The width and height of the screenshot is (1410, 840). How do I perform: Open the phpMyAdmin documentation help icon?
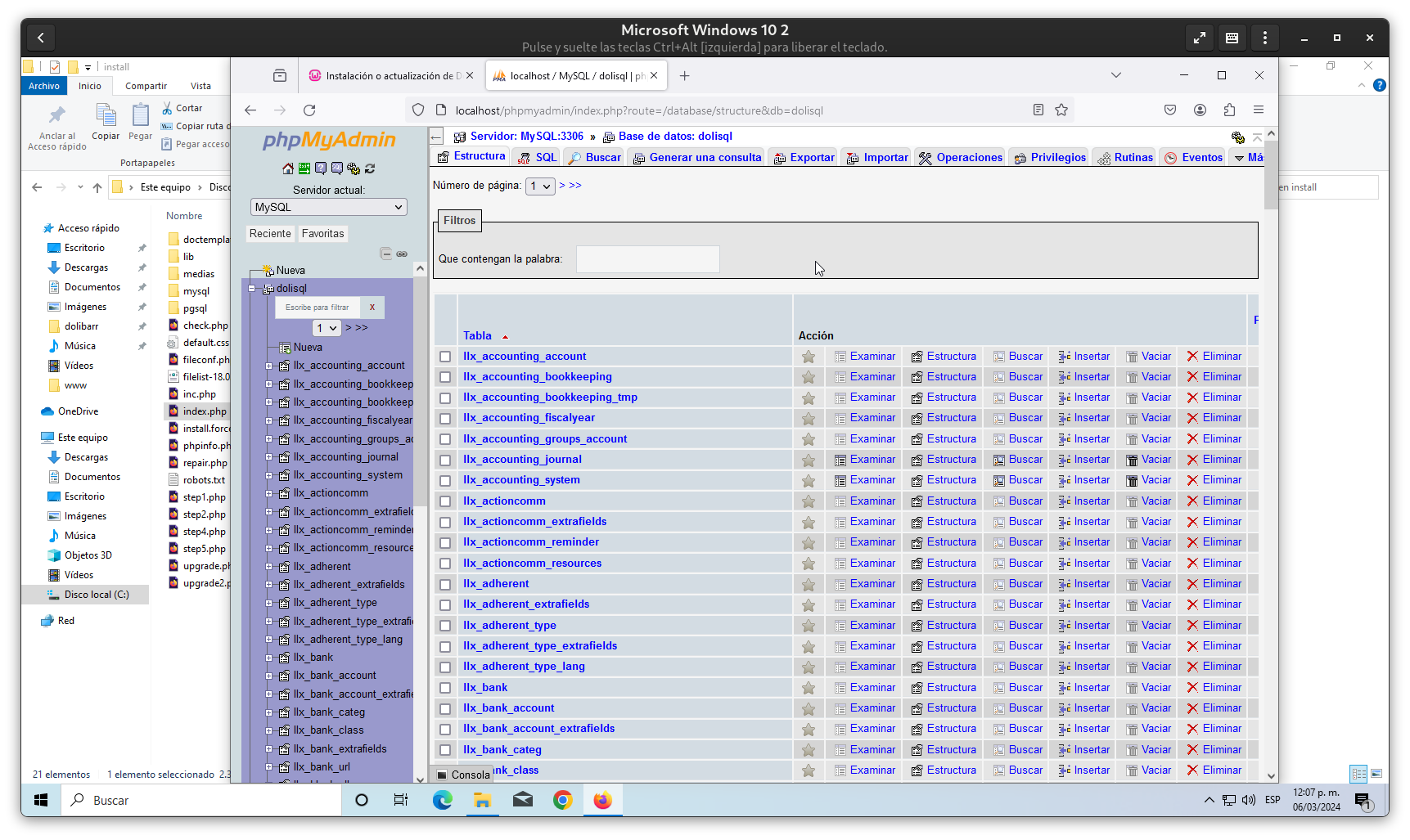(321, 168)
